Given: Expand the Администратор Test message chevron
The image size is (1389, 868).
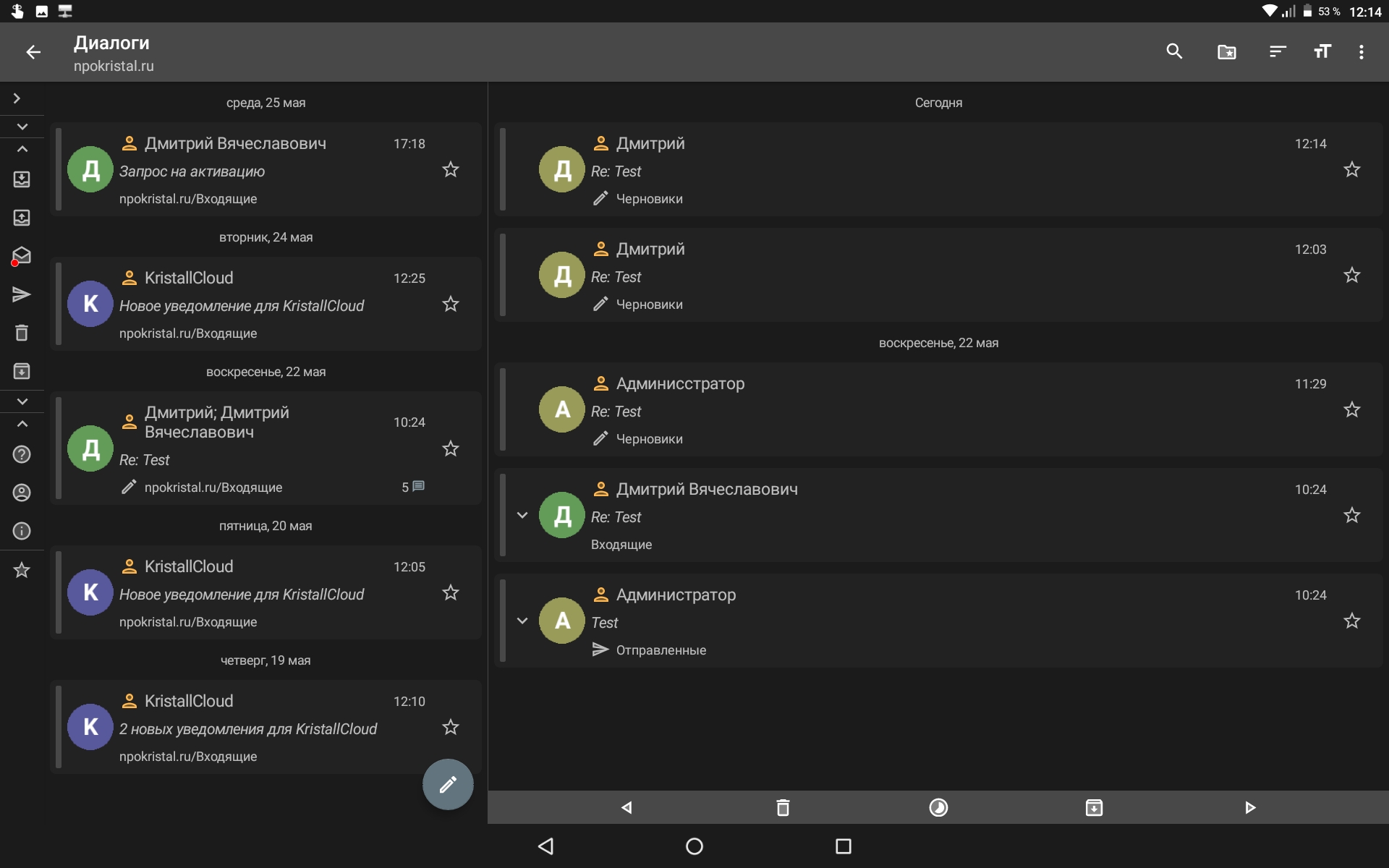Looking at the screenshot, I should [x=522, y=621].
